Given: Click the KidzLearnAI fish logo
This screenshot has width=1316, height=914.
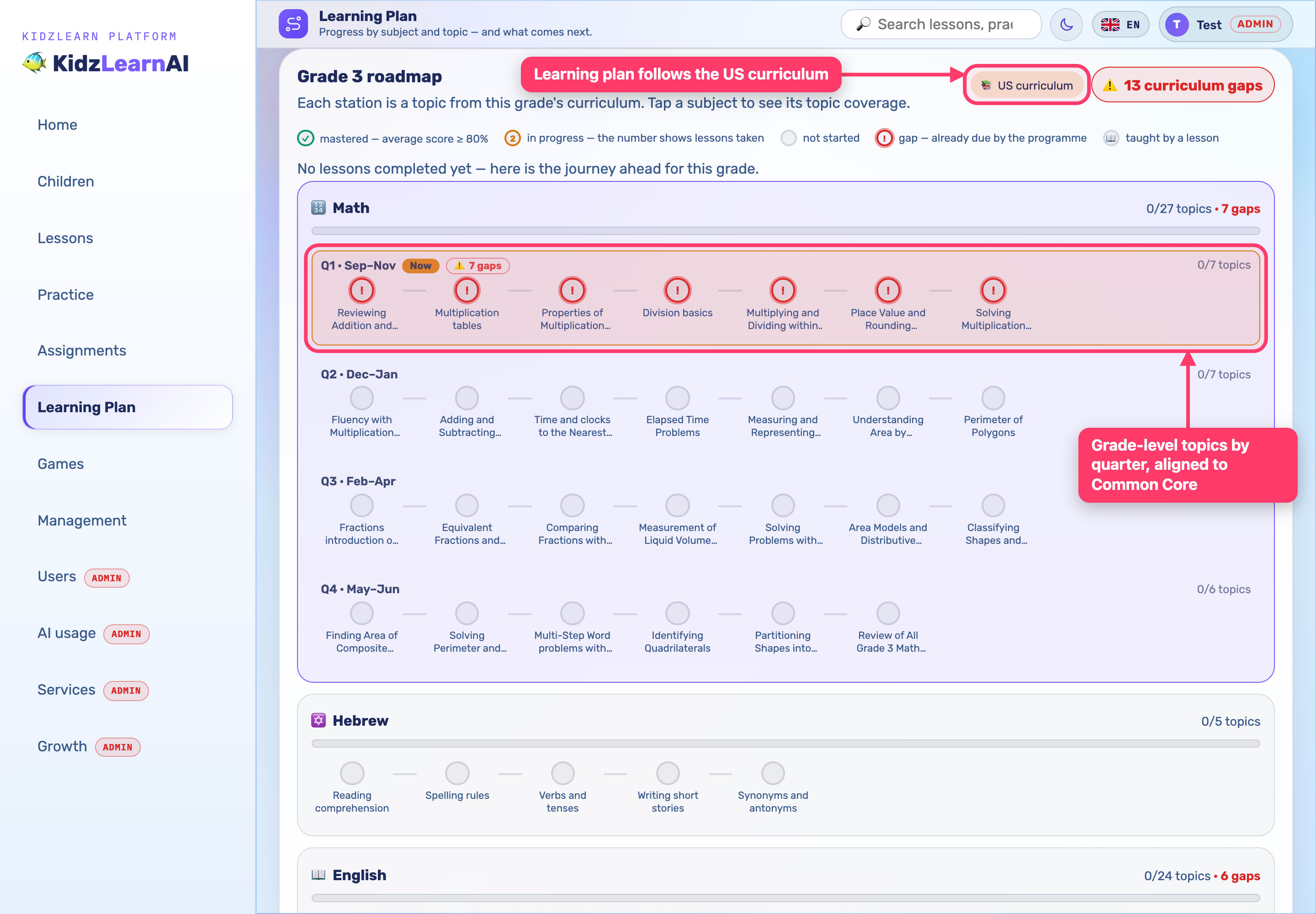Looking at the screenshot, I should point(34,63).
